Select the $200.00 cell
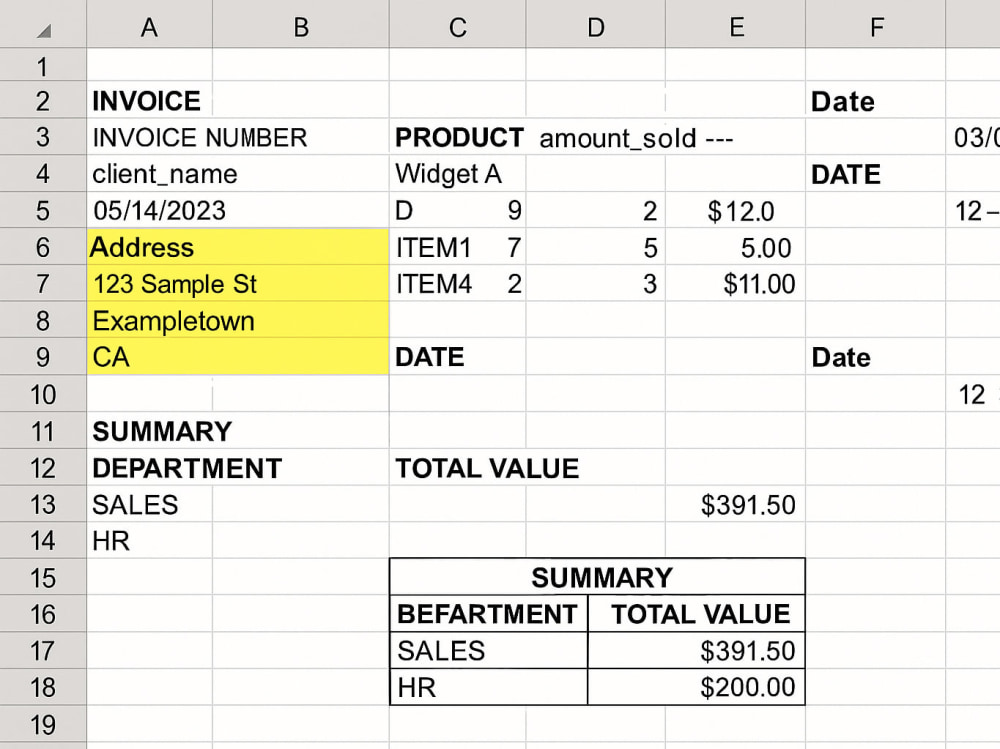The image size is (1000, 749). [x=696, y=686]
